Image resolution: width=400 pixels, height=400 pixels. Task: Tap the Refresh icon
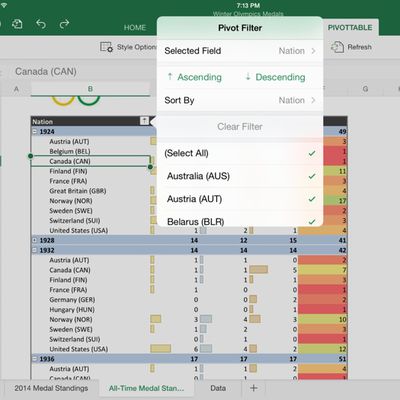point(337,47)
